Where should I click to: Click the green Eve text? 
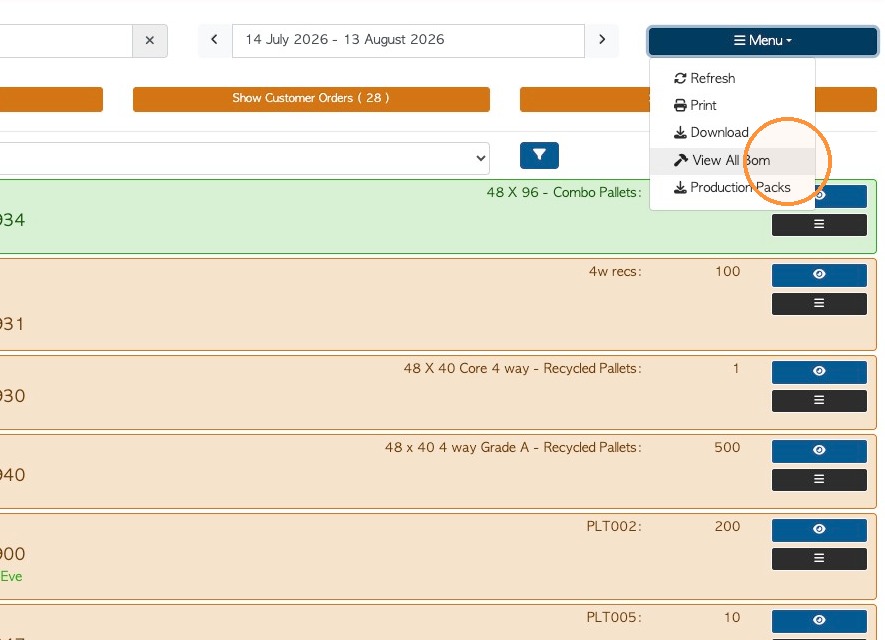point(11,577)
